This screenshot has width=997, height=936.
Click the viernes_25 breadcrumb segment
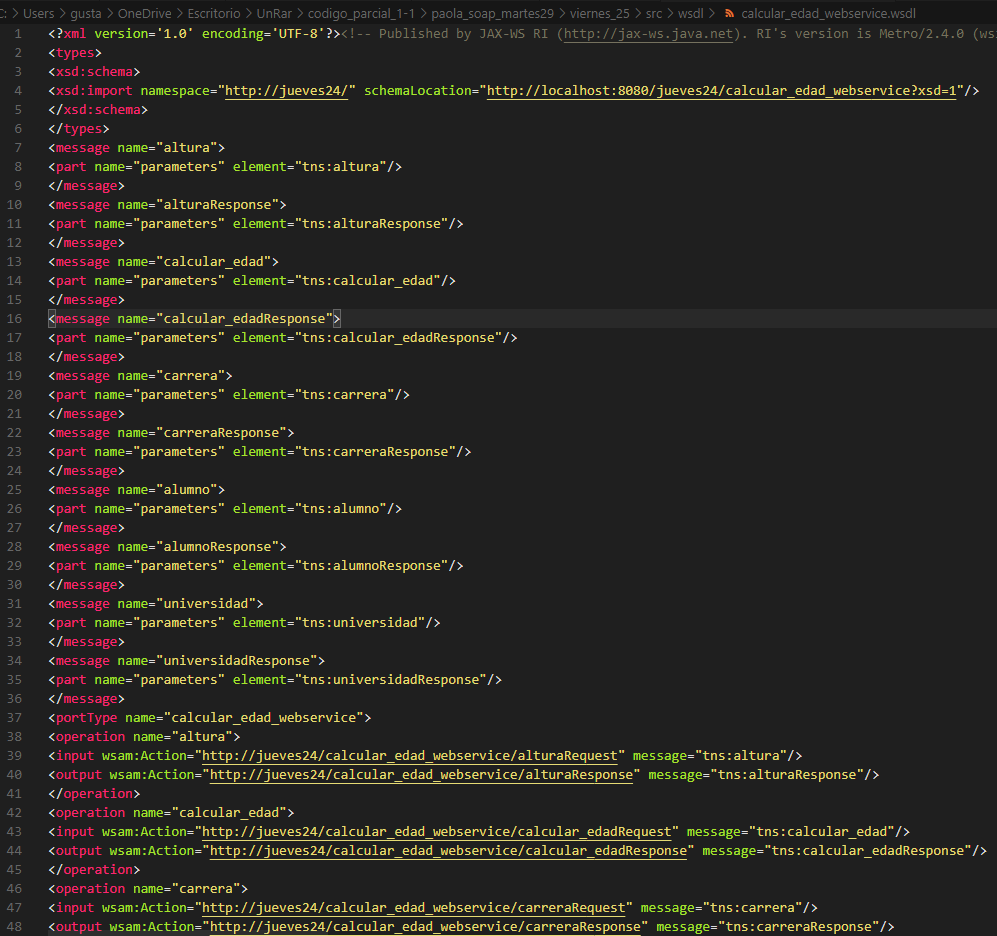pyautogui.click(x=600, y=14)
